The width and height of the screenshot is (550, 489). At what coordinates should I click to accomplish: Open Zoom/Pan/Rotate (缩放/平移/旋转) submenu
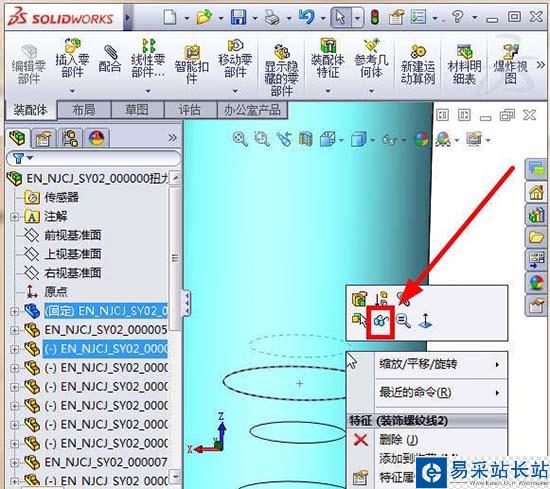pyautogui.click(x=440, y=364)
